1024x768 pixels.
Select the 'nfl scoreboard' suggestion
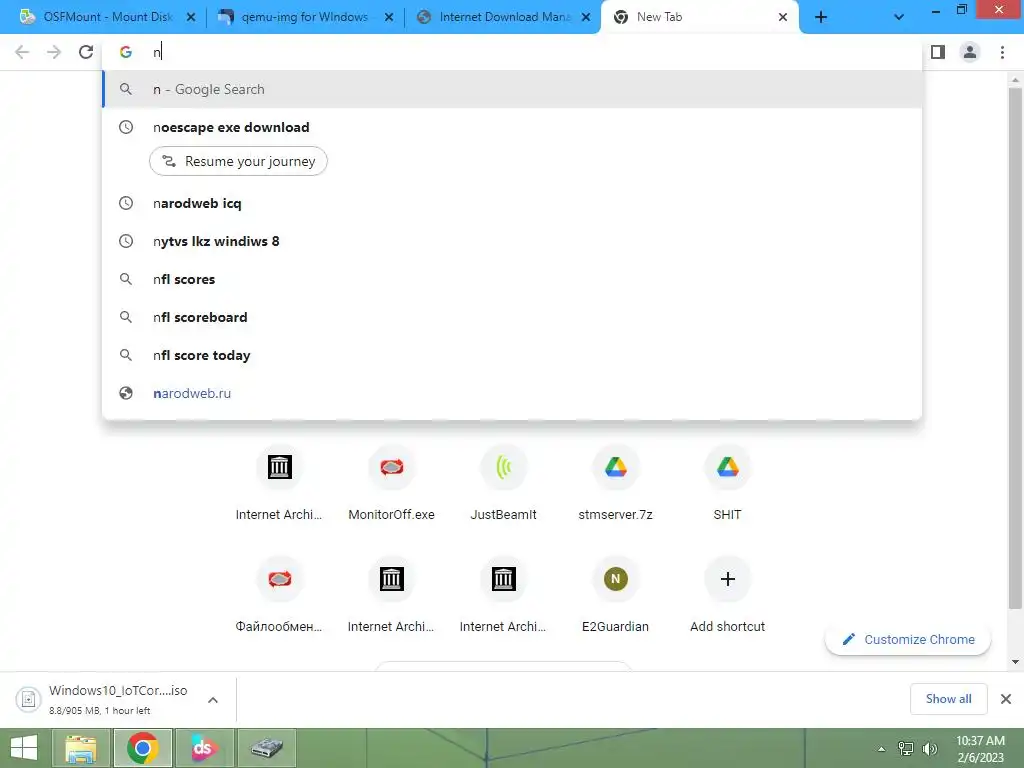coord(512,317)
